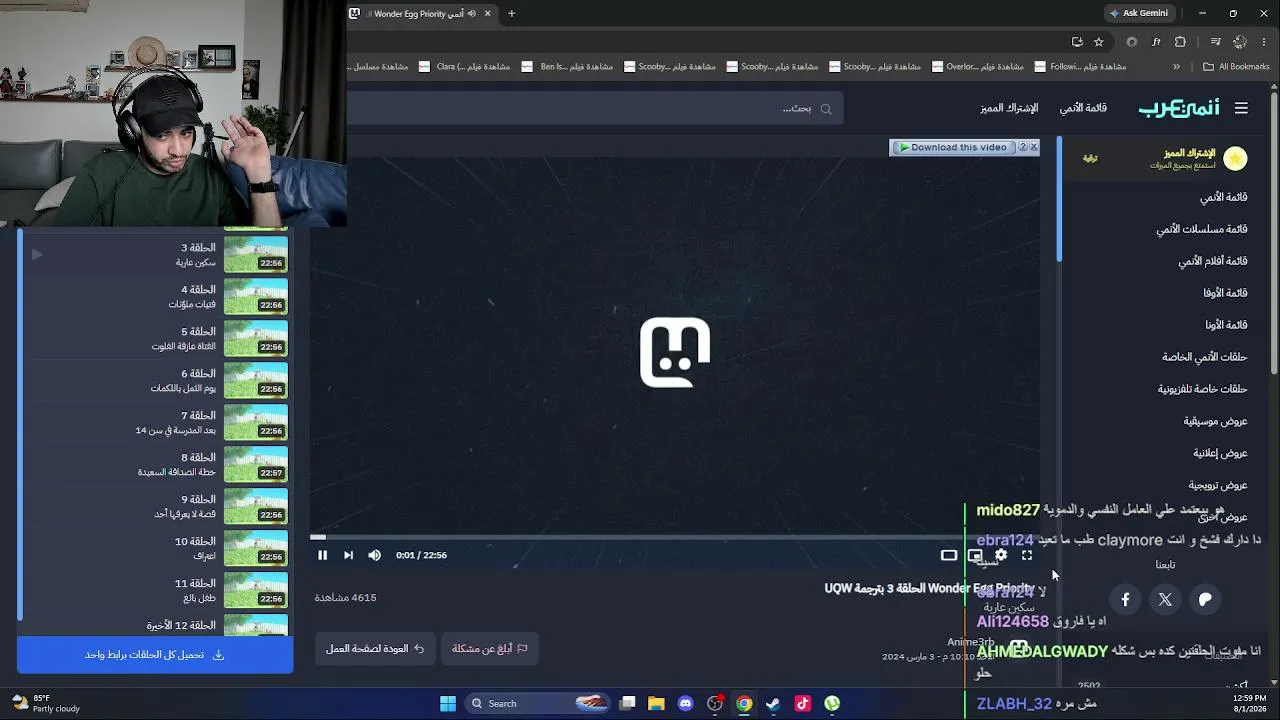1280x720 pixels.
Task: Open the Chrome profile avatar
Action: click(x=1240, y=42)
